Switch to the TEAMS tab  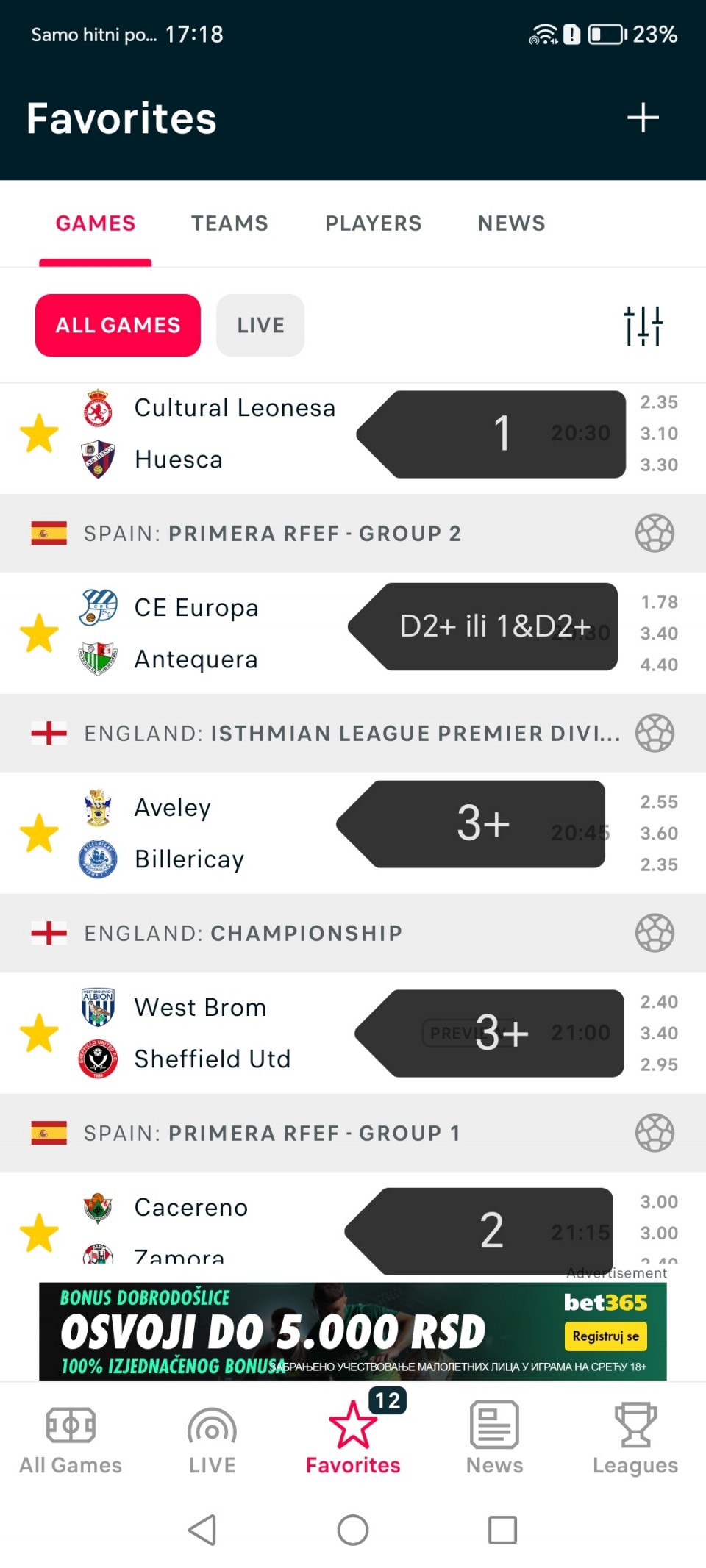click(x=229, y=223)
